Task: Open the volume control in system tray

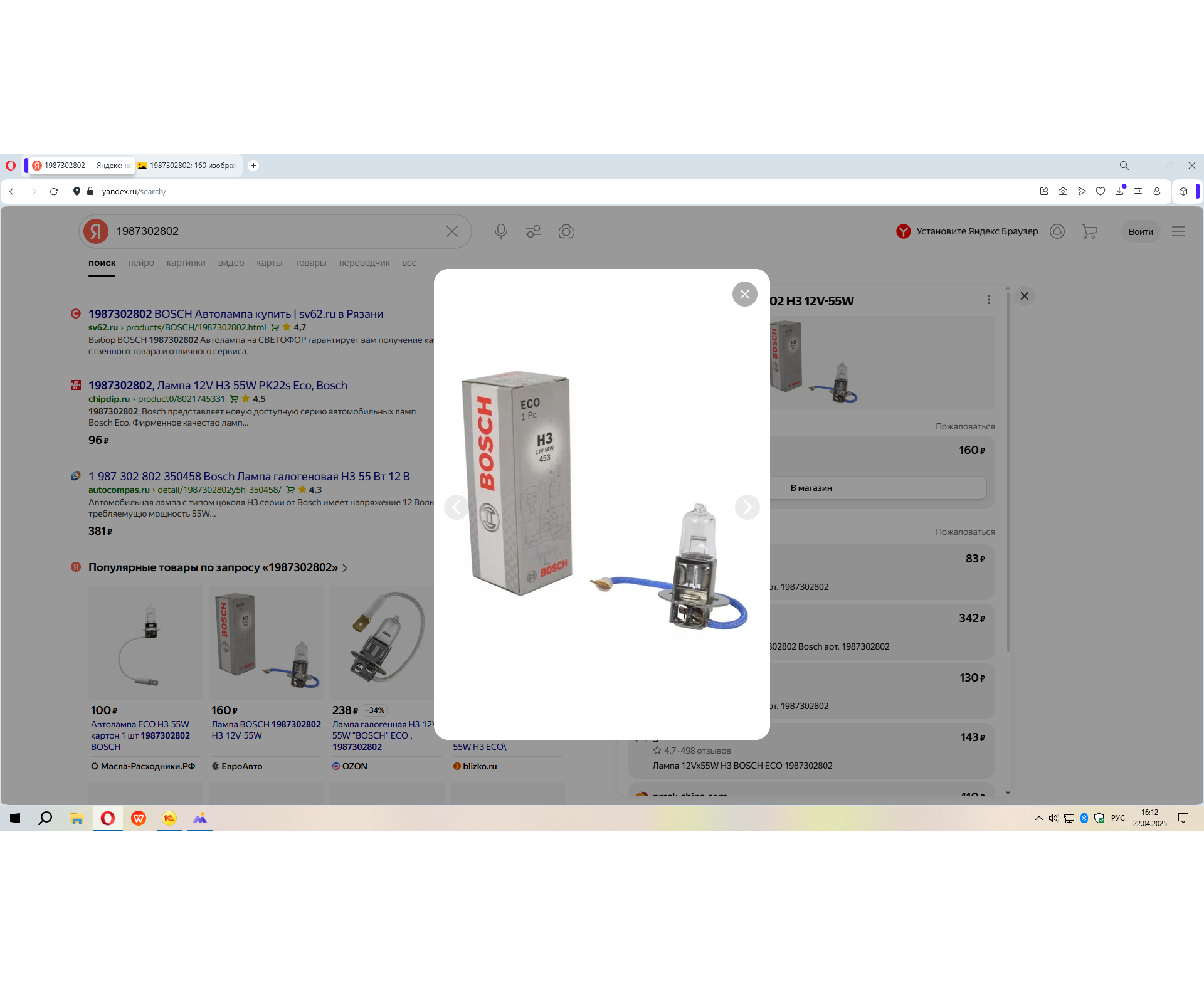Action: 1053,818
